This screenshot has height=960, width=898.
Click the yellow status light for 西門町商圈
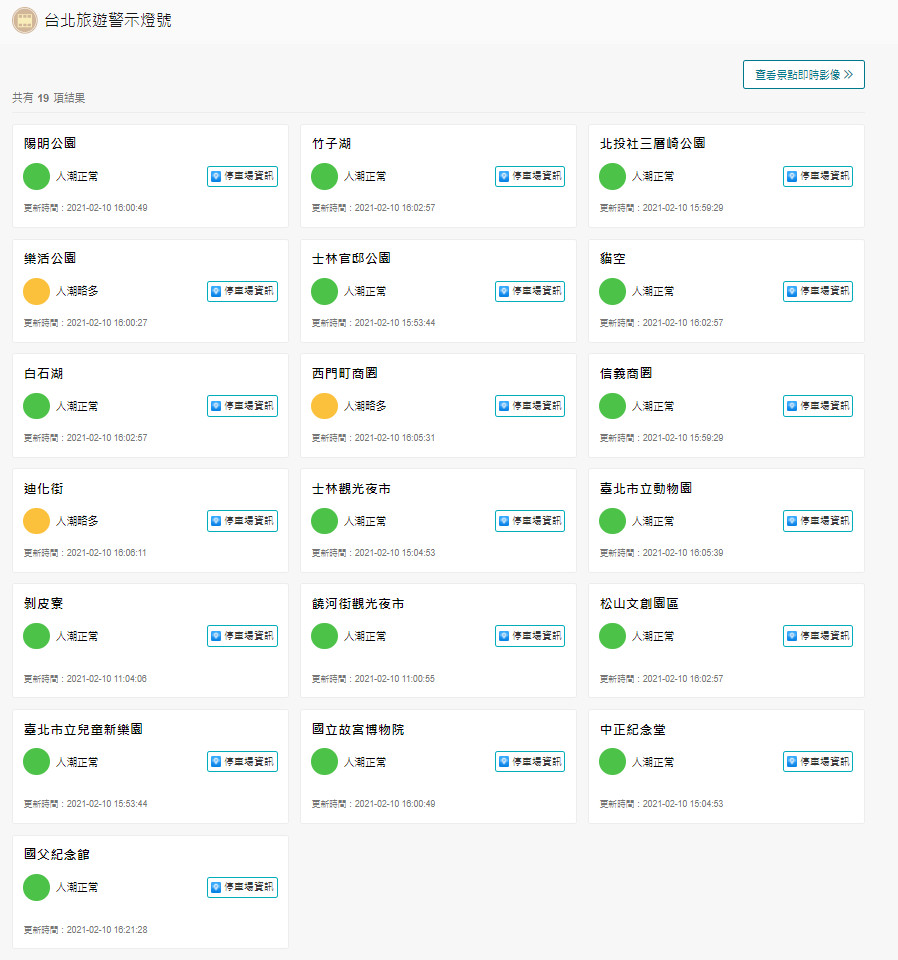coord(324,406)
